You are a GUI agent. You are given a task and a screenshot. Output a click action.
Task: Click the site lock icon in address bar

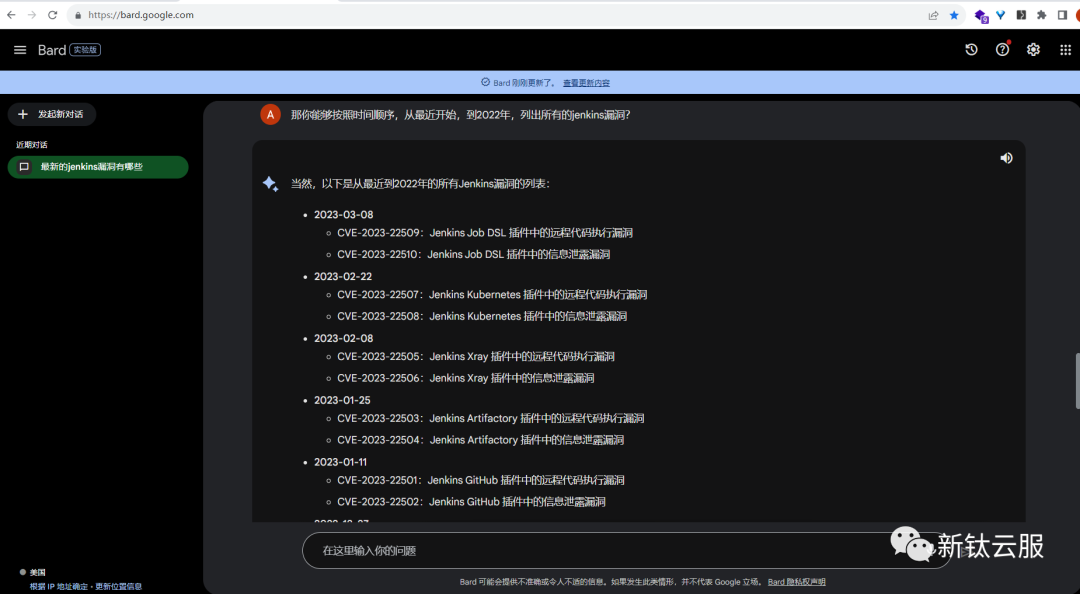[x=78, y=15]
